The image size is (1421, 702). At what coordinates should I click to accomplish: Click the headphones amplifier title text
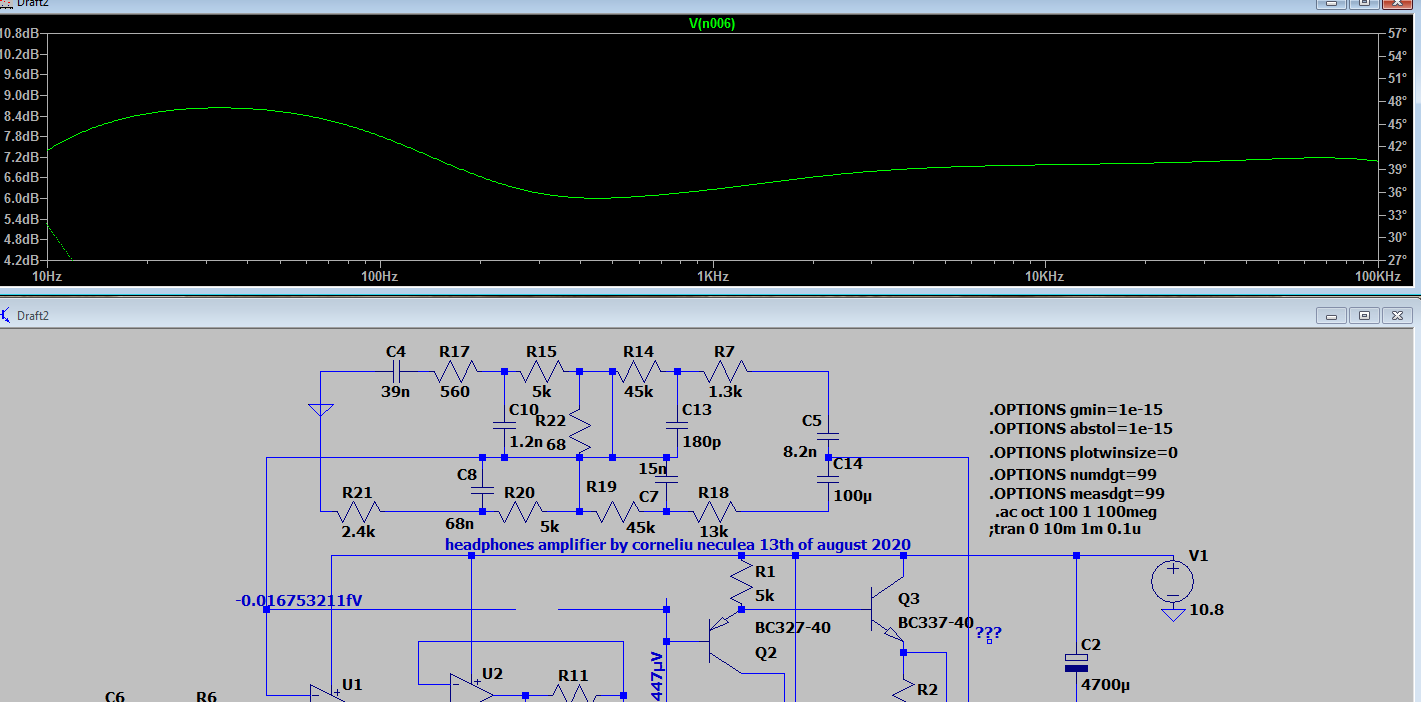tap(678, 545)
